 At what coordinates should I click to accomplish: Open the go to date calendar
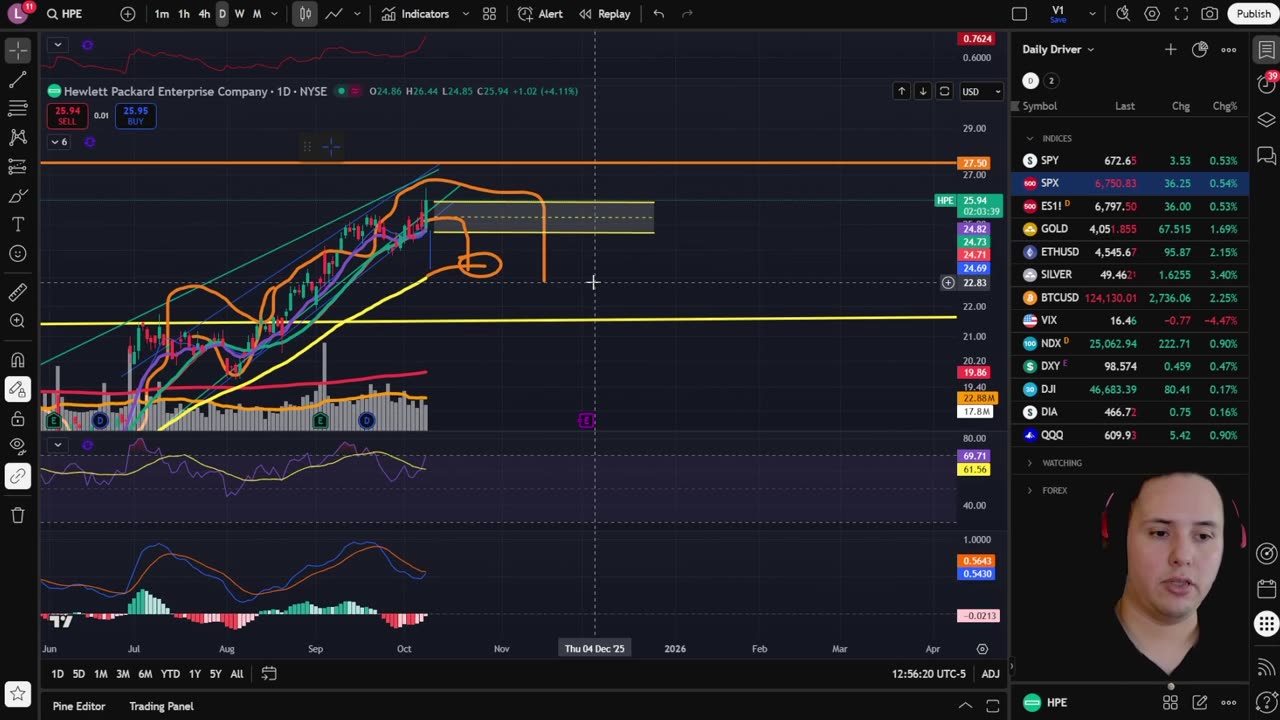click(x=269, y=674)
